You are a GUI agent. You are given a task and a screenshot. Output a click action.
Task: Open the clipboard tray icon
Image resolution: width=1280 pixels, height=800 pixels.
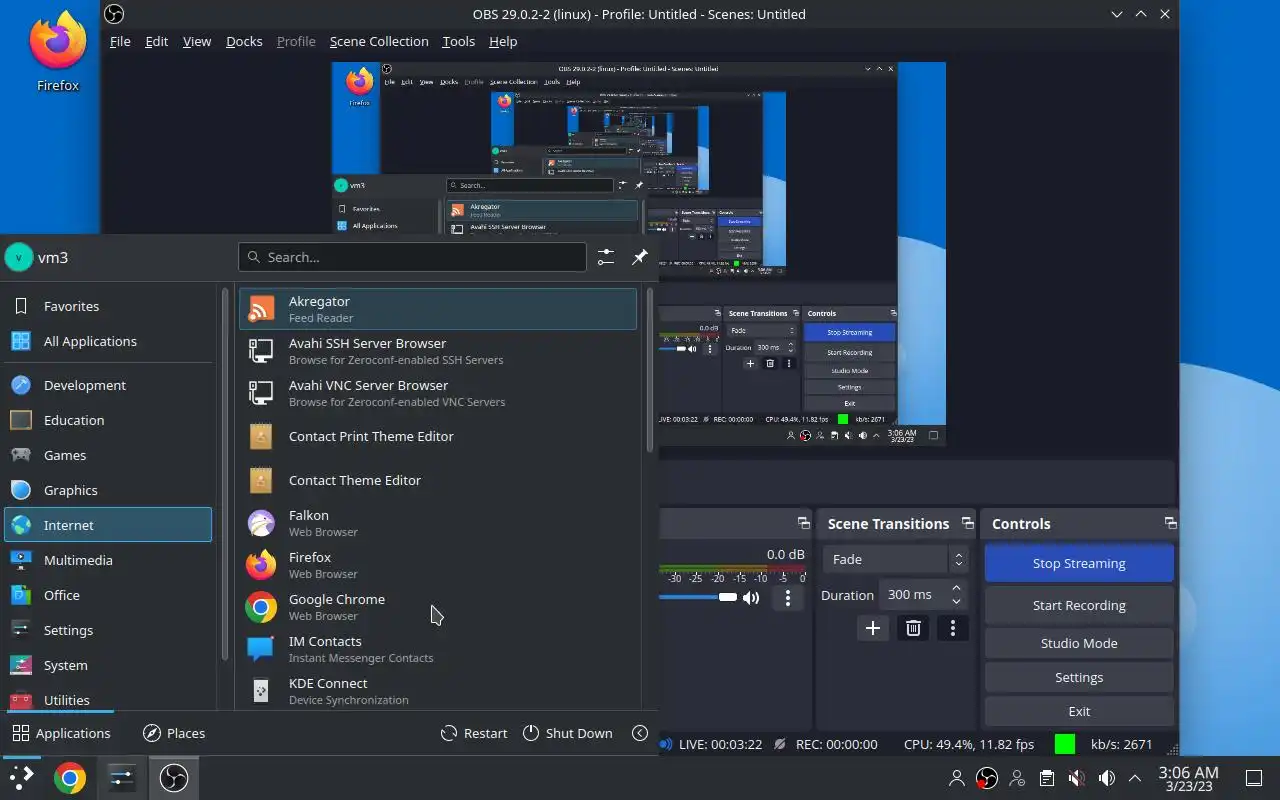[1046, 778]
